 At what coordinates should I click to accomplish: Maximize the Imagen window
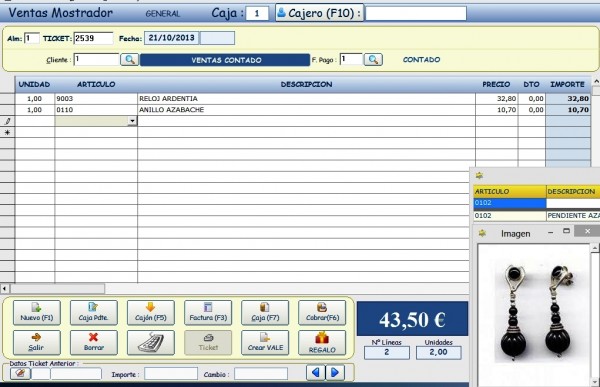567,231
